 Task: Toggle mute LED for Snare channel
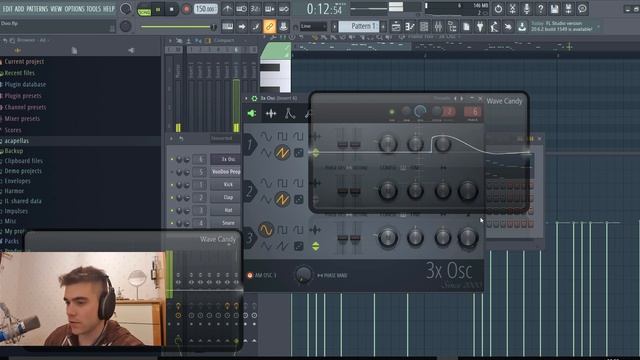tap(172, 223)
